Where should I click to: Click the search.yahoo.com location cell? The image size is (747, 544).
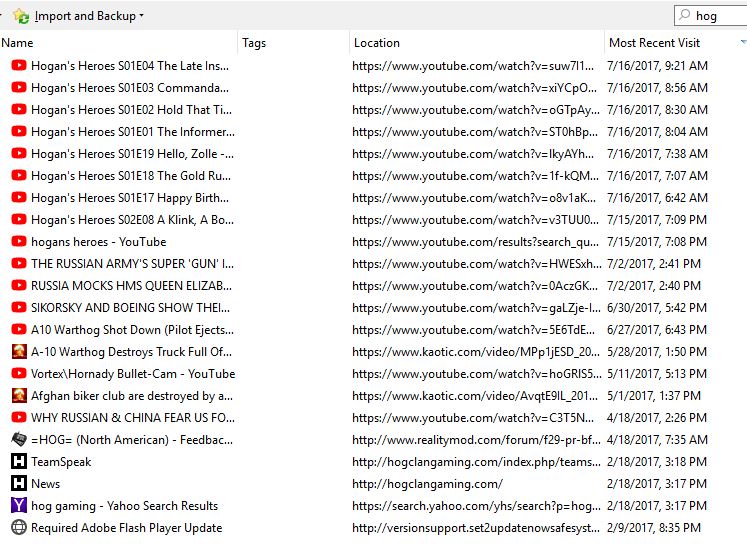pyautogui.click(x=476, y=505)
